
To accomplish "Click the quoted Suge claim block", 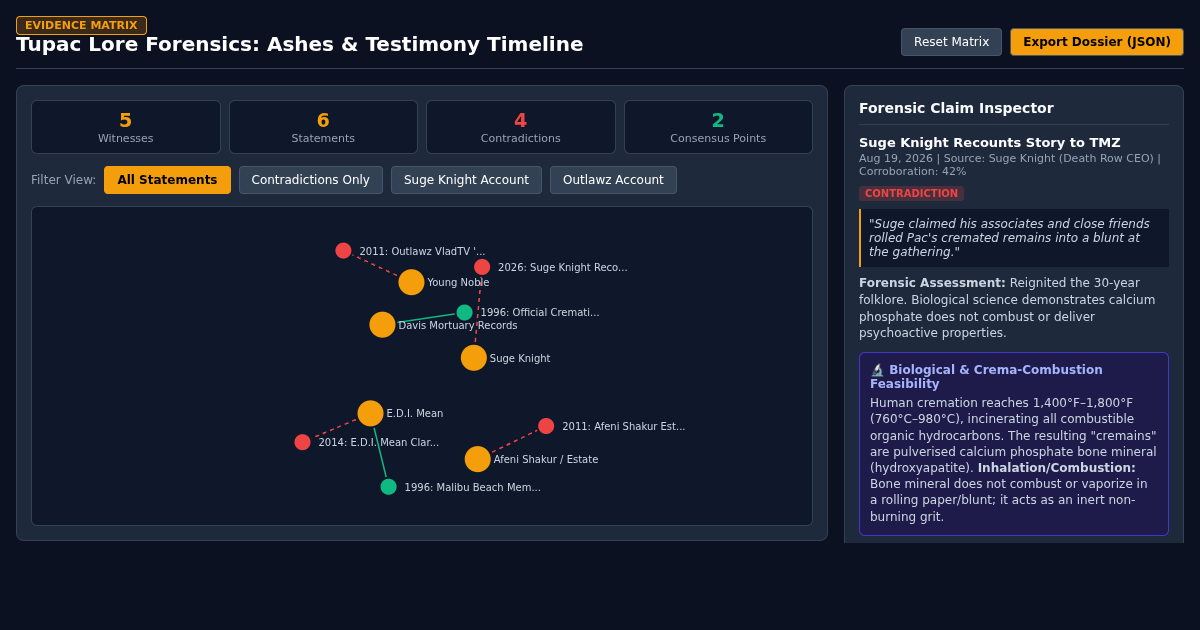I will [1014, 238].
